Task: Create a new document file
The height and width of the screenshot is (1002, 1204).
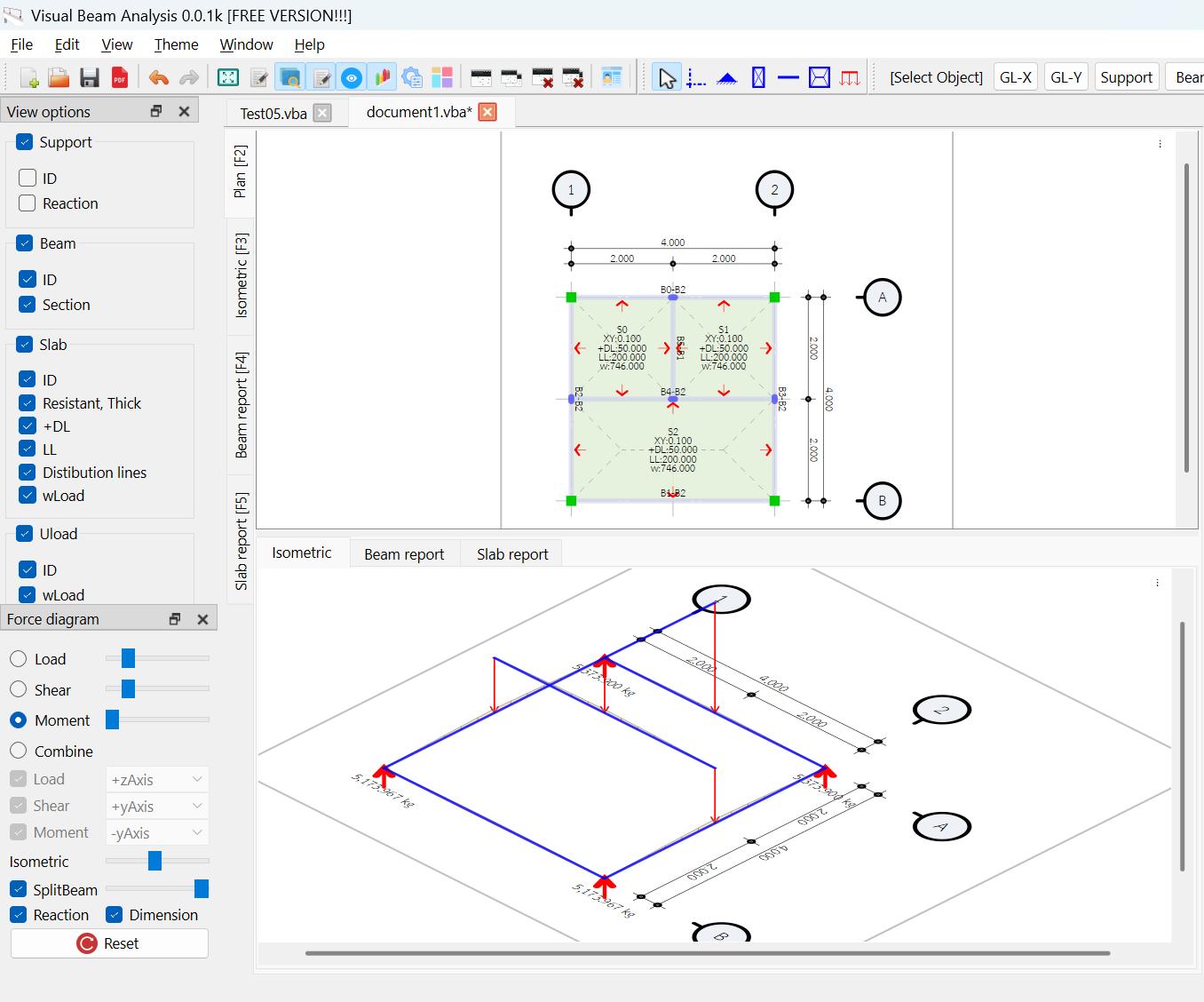Action: point(29,78)
